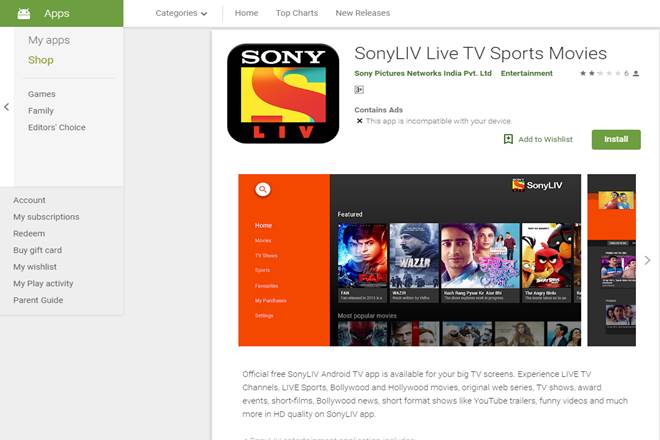The image size is (660, 440).
Task: Click the Add to Wishlist bookmark icon
Action: click(508, 139)
